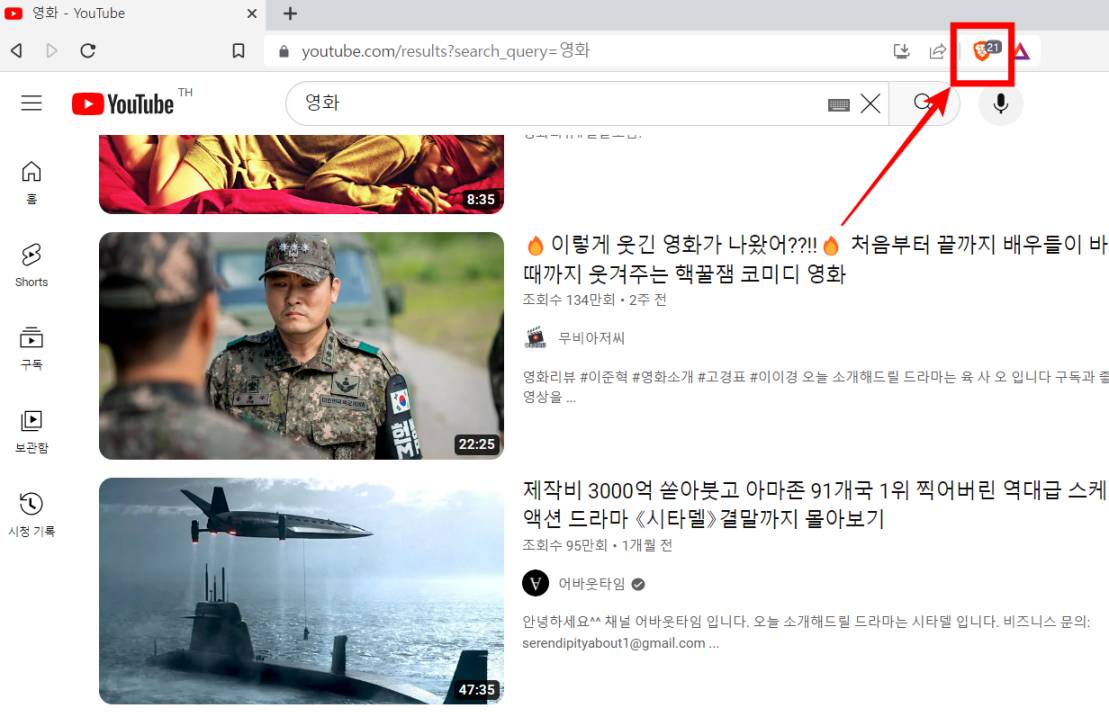Click the description mentioning serendipityabout1@gmail.com
This screenshot has width=1109, height=717.
[x=806, y=632]
